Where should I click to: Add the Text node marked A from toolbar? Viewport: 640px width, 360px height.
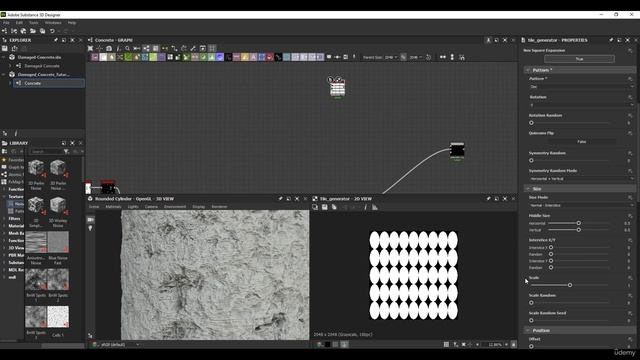[253, 57]
